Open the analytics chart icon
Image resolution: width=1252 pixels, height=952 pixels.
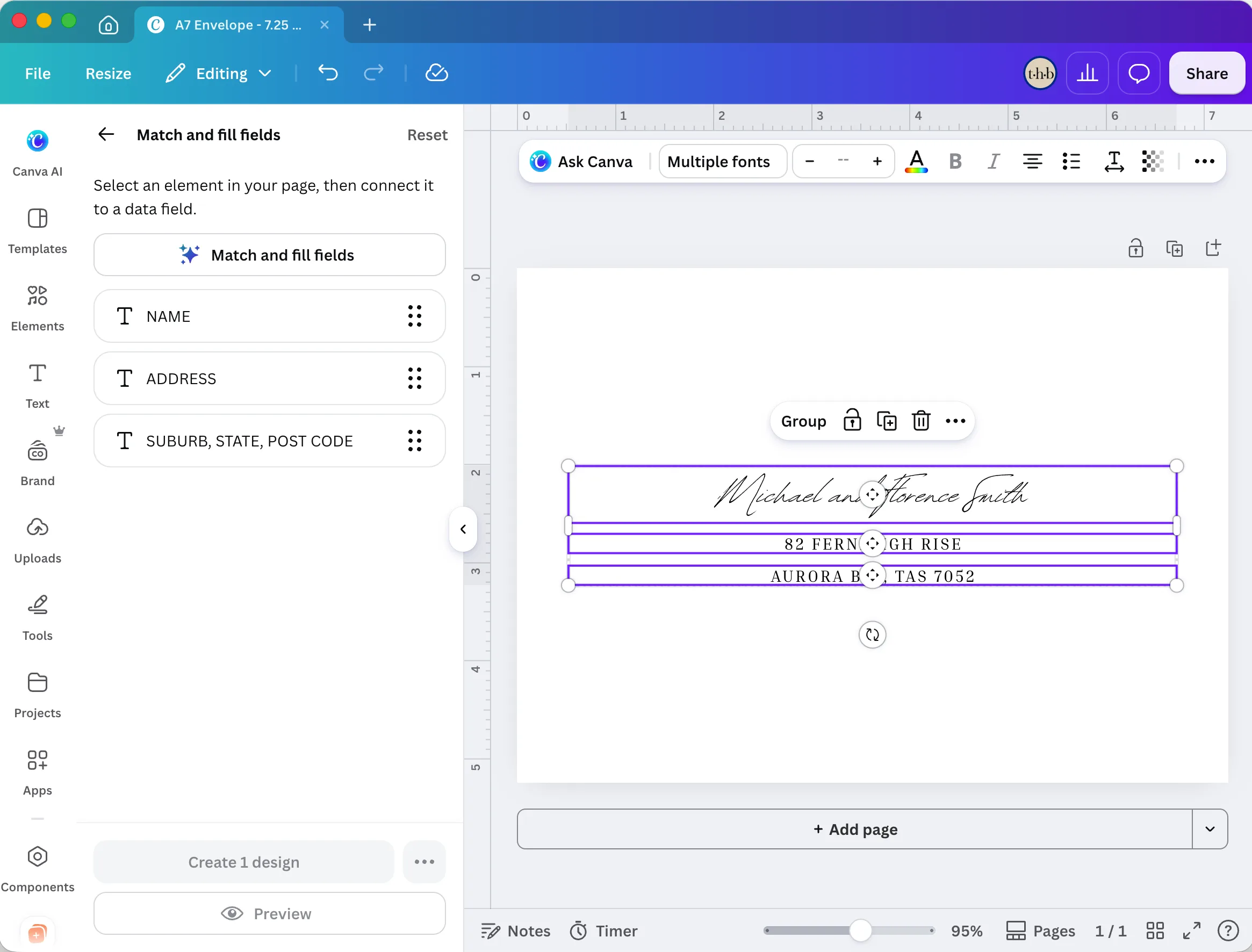click(x=1086, y=73)
